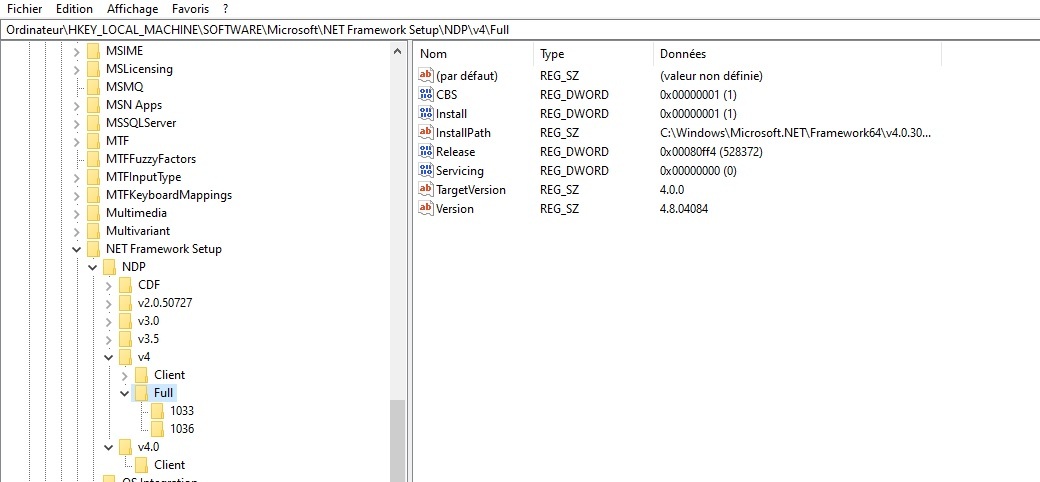Sort values by the Données column header
Image resolution: width=1040 pixels, height=482 pixels.
[x=797, y=54]
